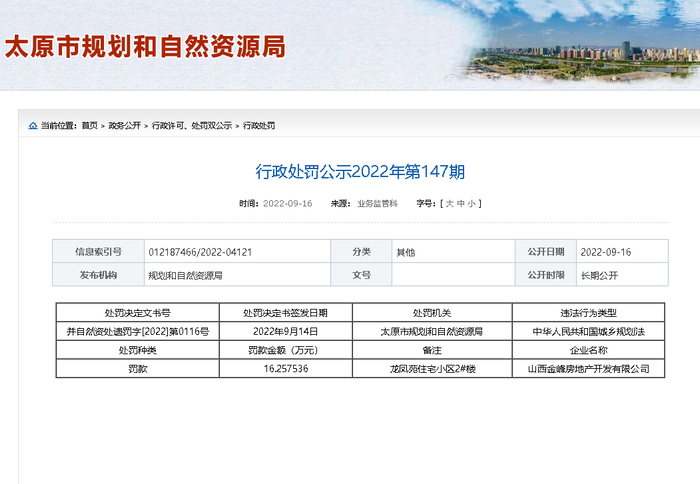Select 规划和自然资源局 cell value
The image size is (700, 484).
pyautogui.click(x=185, y=275)
